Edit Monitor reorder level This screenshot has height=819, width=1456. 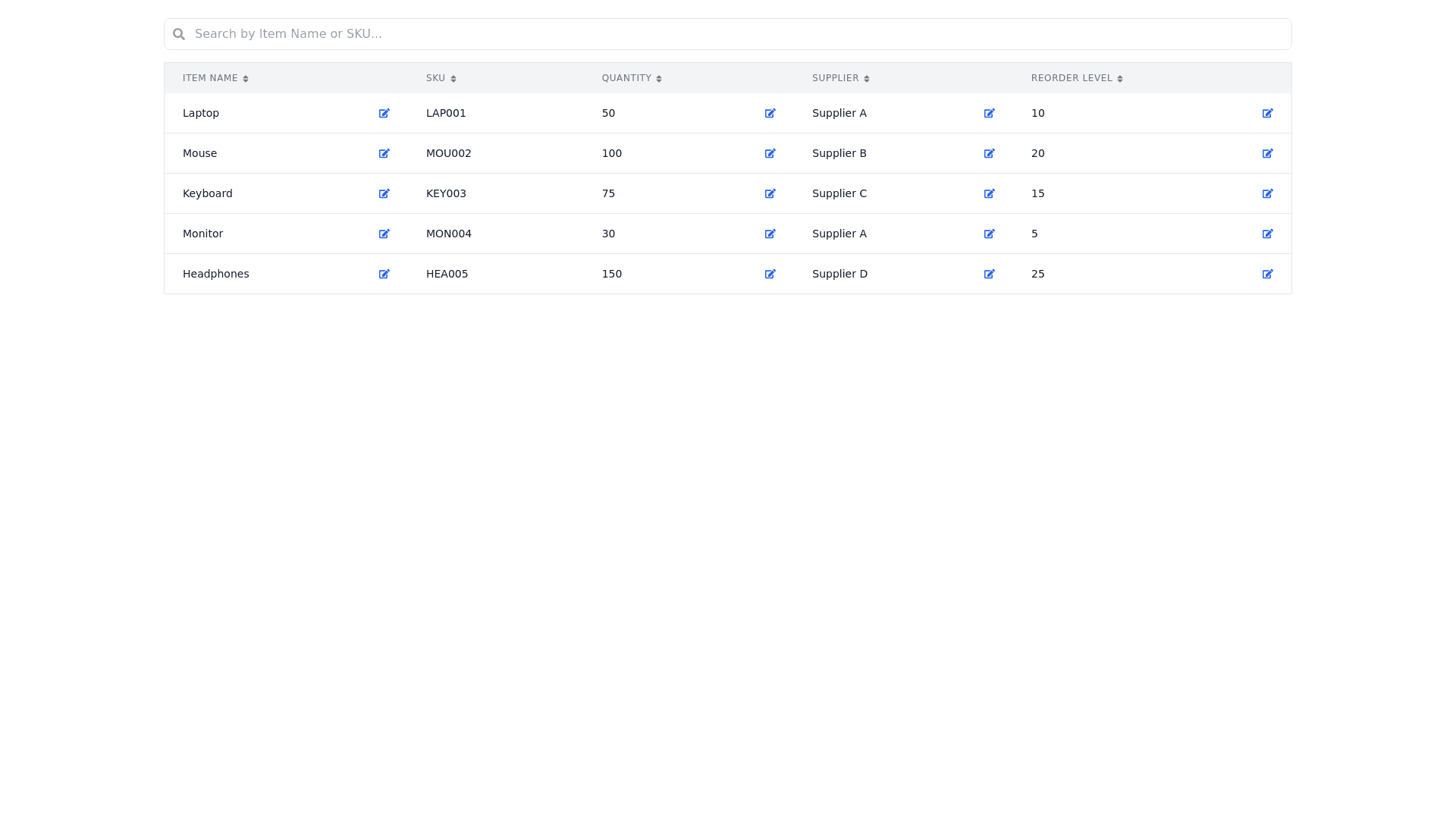(1268, 234)
